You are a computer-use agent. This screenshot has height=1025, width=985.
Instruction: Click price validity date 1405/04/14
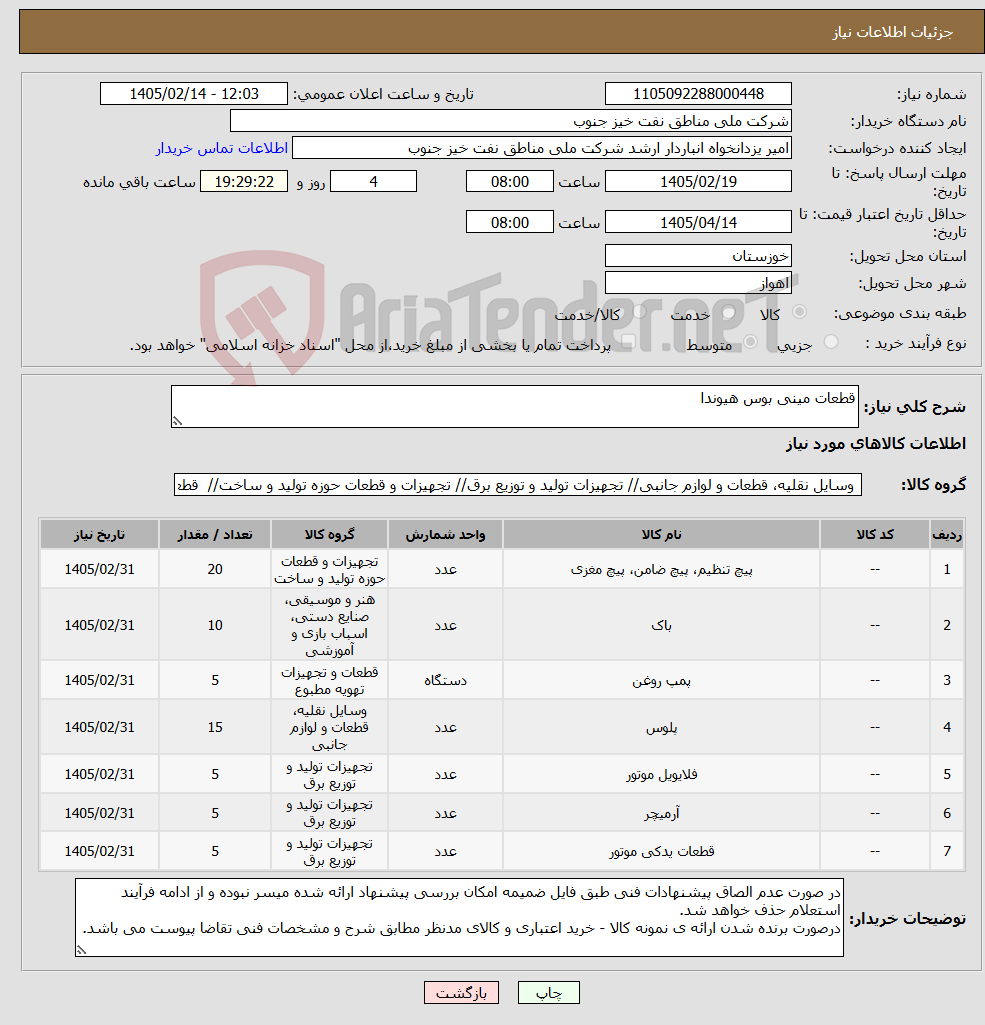pos(698,222)
